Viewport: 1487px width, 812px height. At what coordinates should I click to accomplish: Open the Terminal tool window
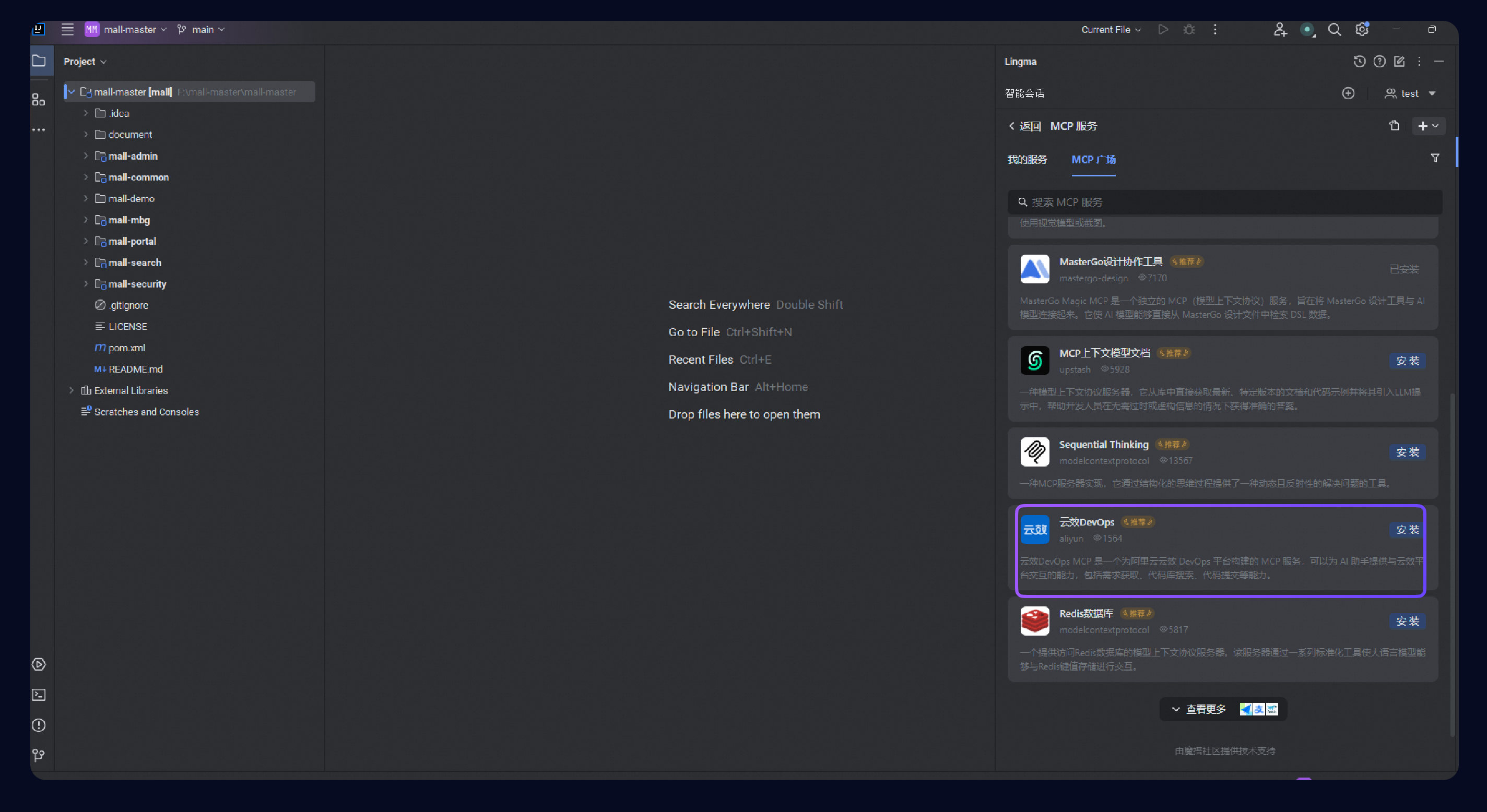[39, 695]
